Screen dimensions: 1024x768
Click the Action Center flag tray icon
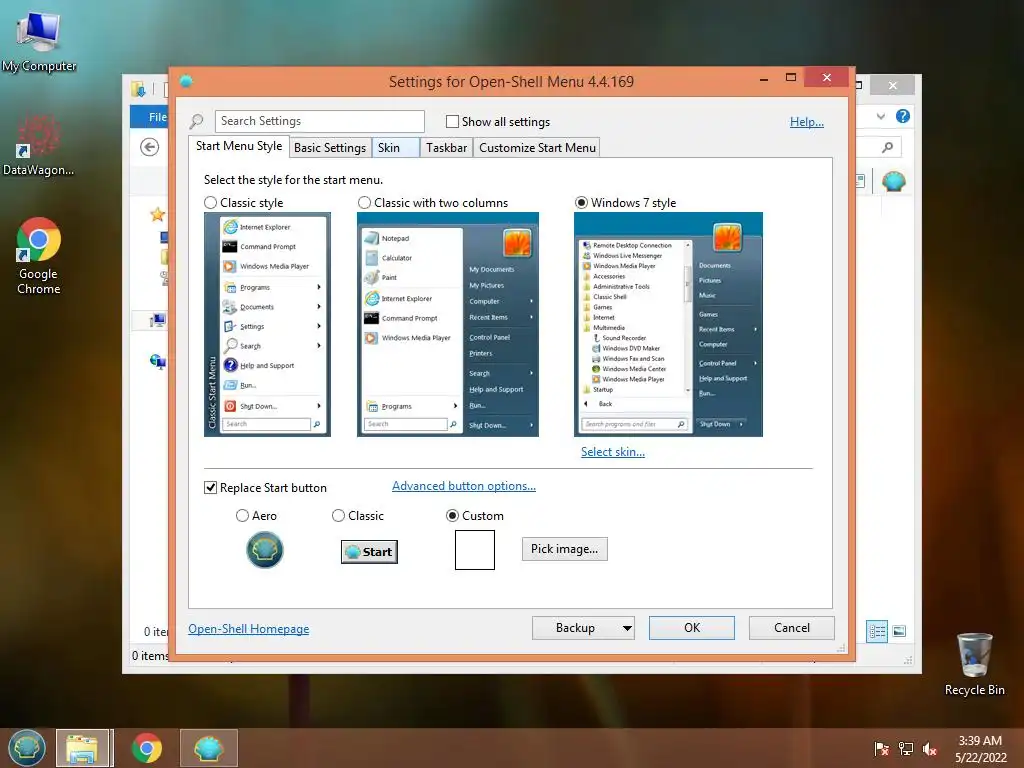click(881, 749)
